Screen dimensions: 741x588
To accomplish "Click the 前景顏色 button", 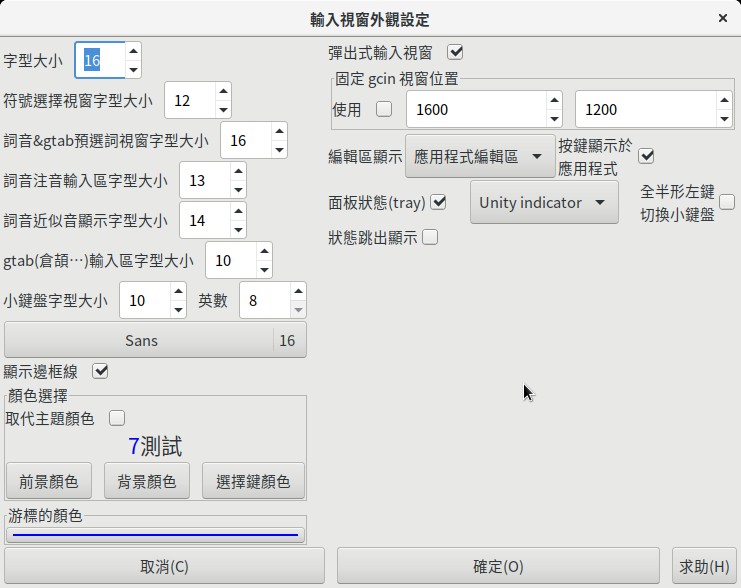I will [48, 482].
